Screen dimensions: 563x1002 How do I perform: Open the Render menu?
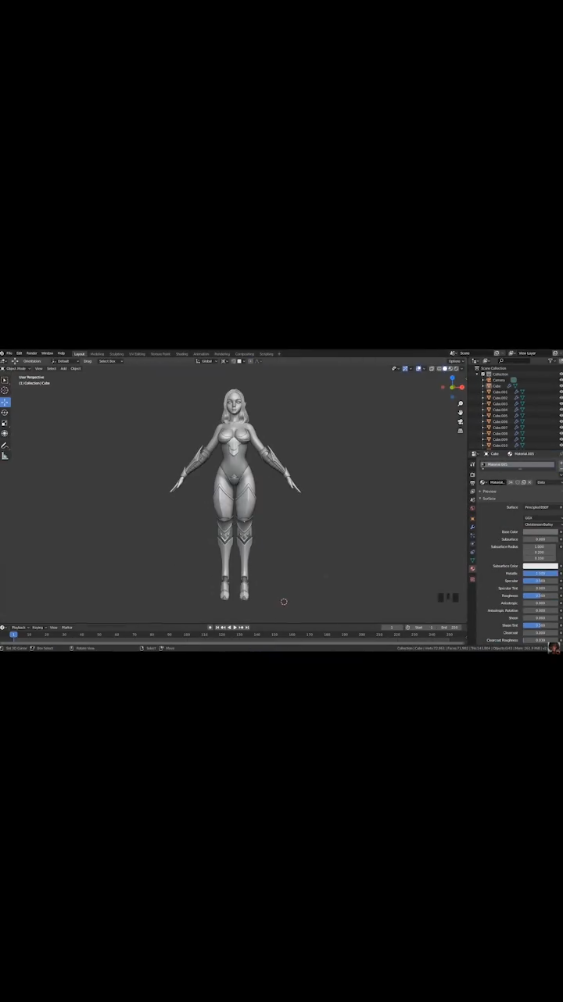[31, 353]
